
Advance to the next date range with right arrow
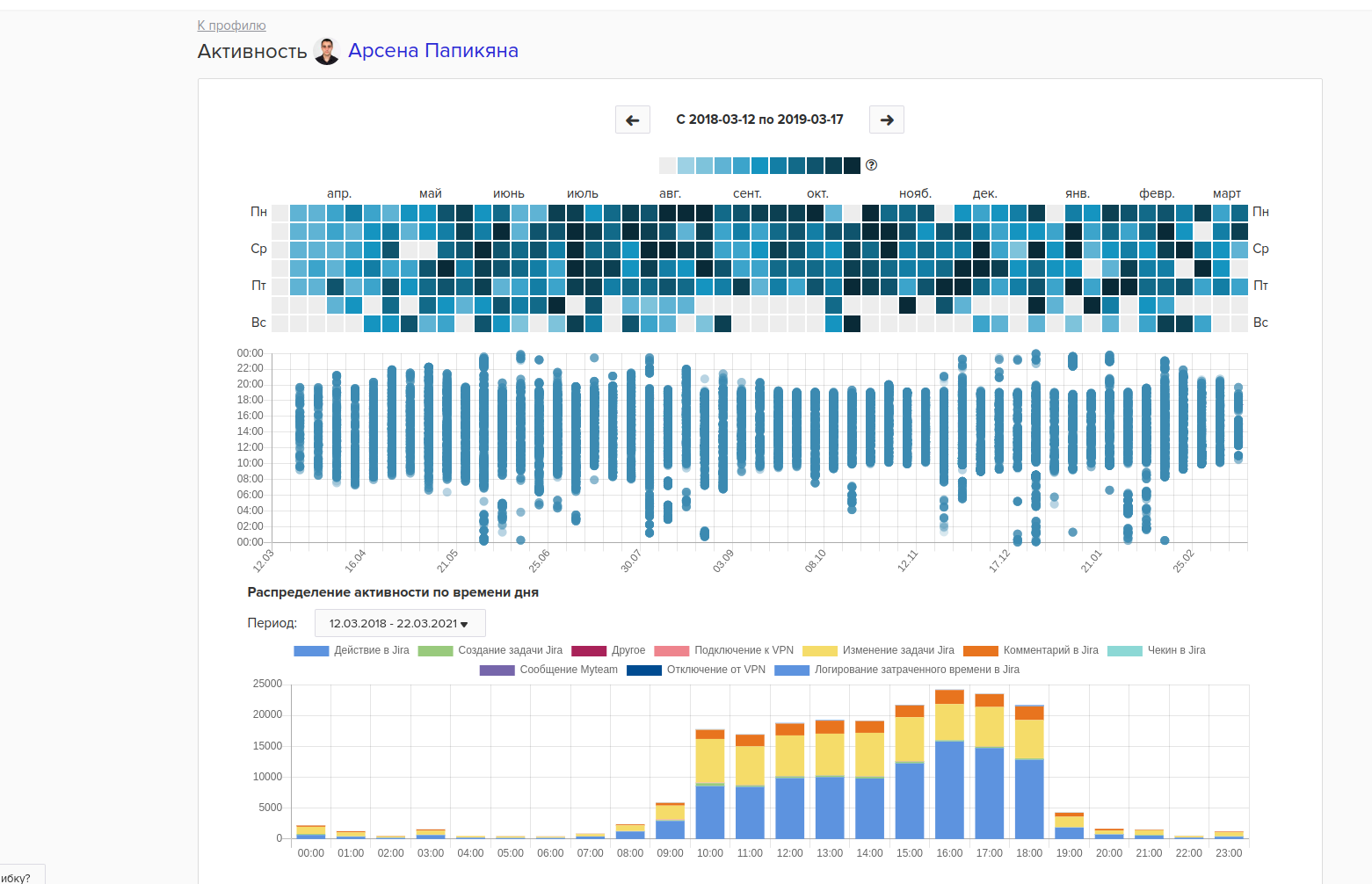(x=887, y=120)
